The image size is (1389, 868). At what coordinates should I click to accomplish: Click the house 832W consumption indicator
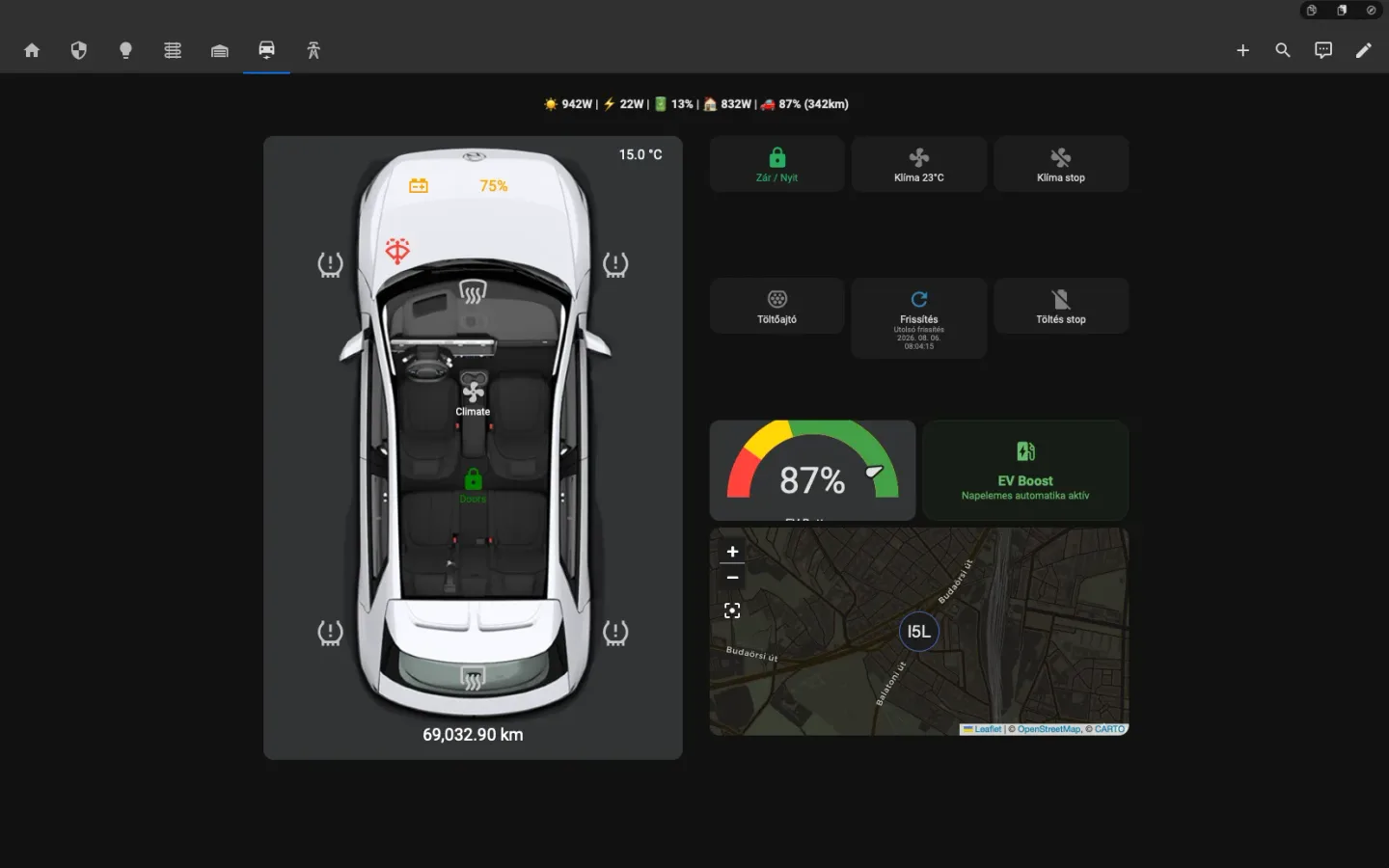[727, 104]
